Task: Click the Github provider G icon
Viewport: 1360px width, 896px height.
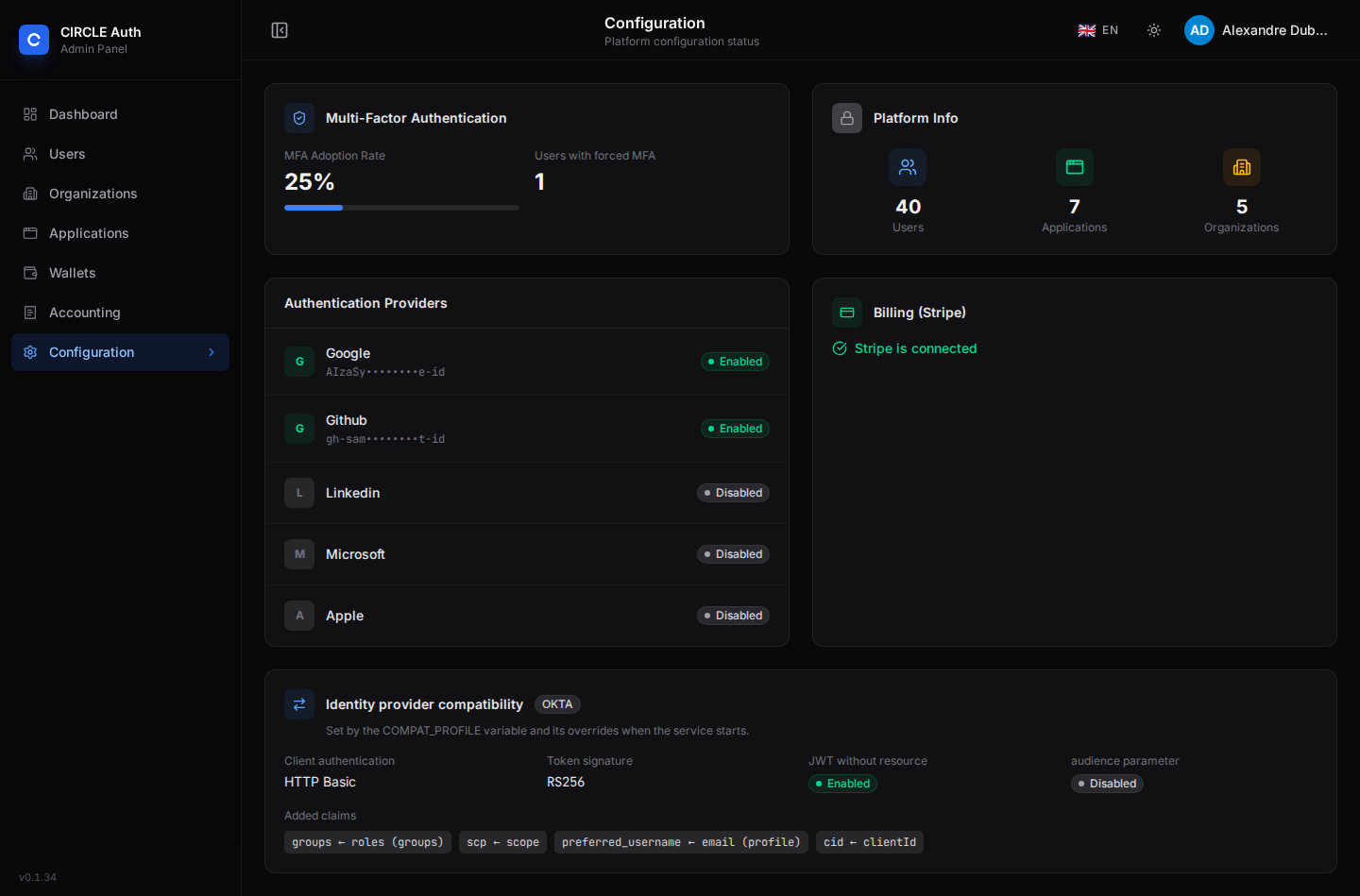Action: point(299,429)
